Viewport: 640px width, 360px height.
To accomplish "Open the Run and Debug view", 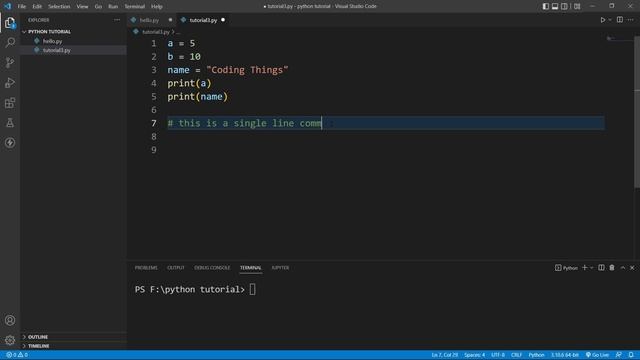I will point(10,82).
